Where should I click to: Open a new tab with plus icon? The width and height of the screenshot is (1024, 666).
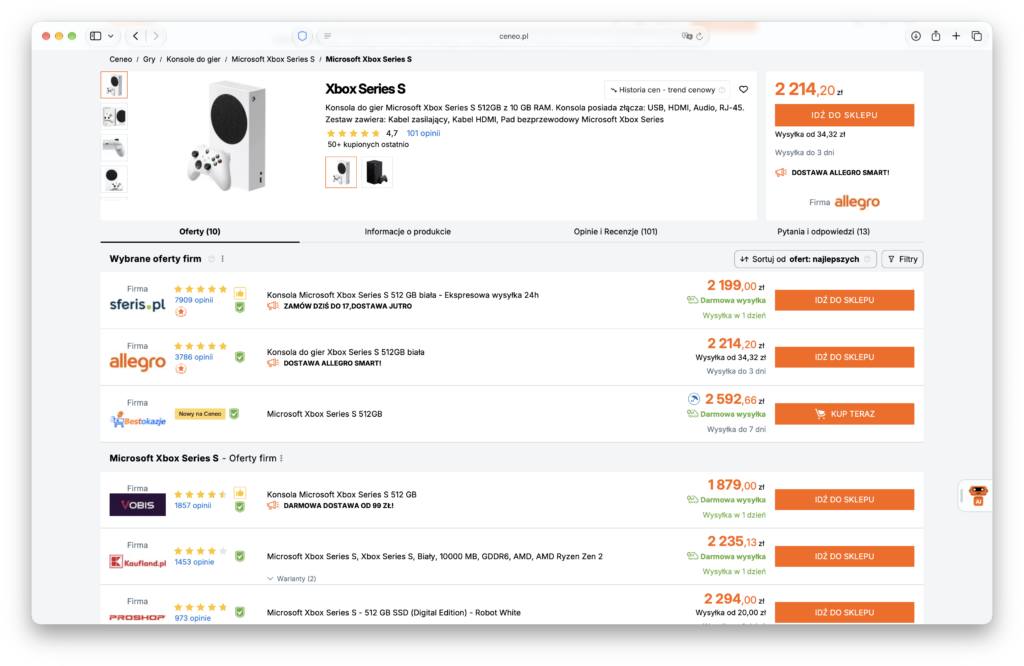click(x=956, y=36)
